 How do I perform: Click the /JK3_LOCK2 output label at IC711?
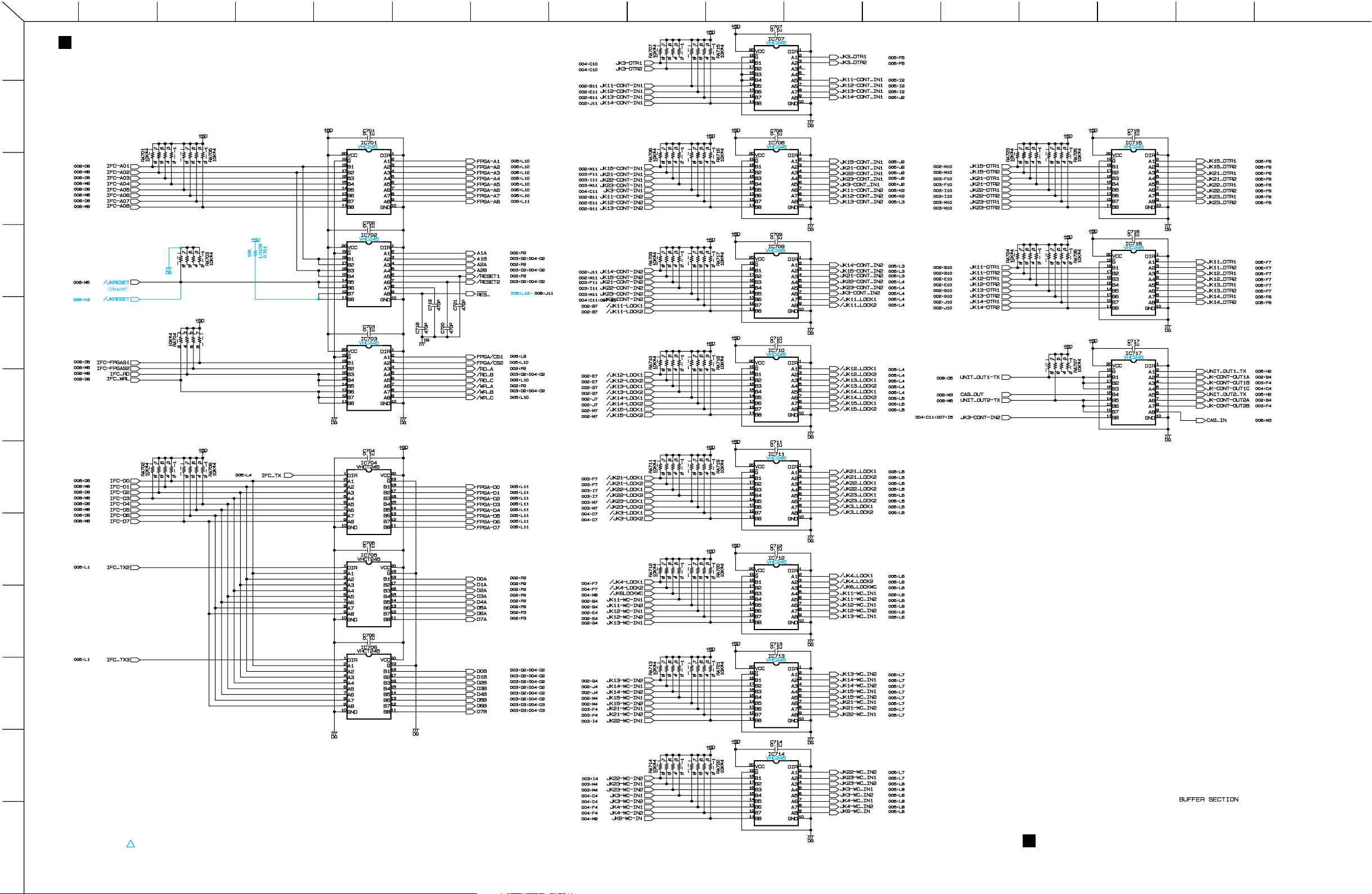coord(857,512)
